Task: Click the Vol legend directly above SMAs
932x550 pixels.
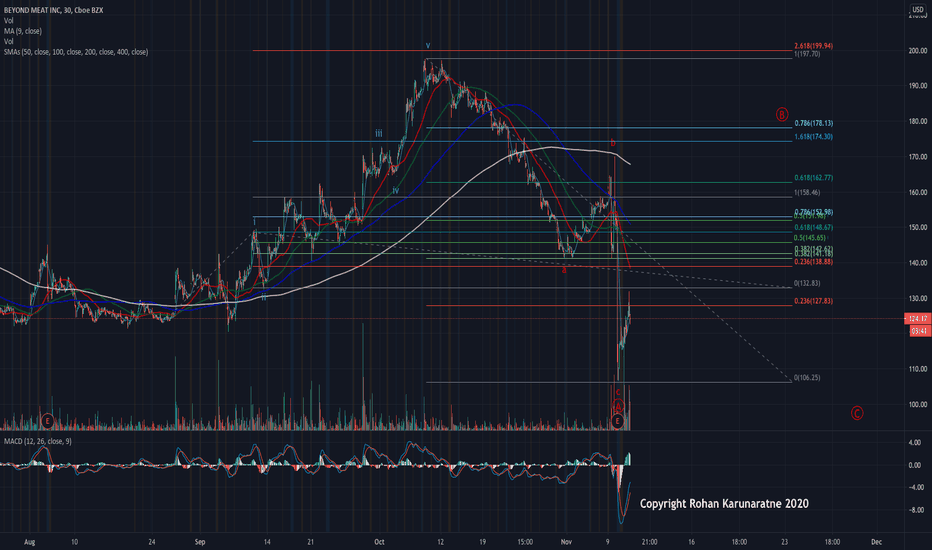Action: [8, 42]
